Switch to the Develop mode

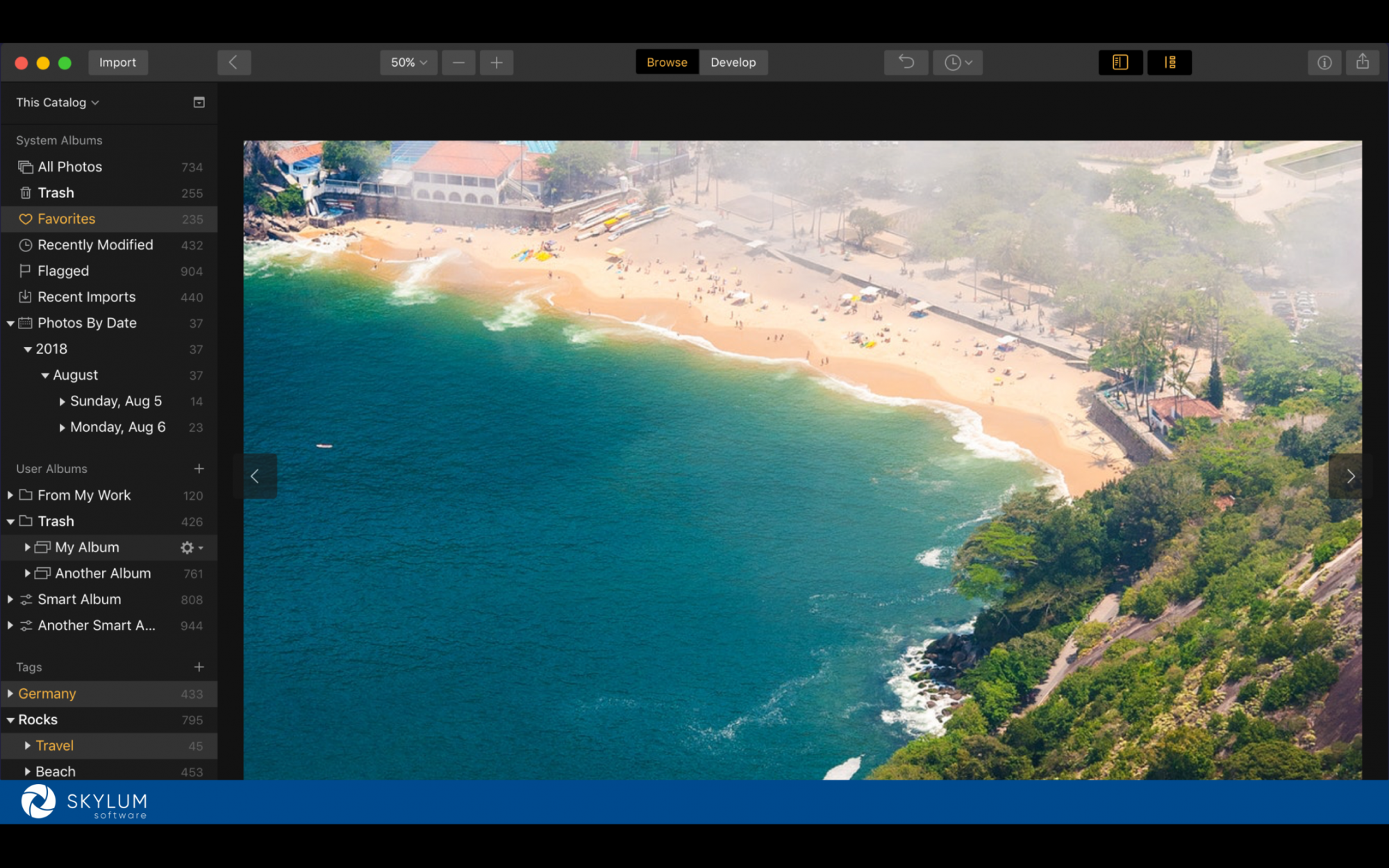(733, 62)
